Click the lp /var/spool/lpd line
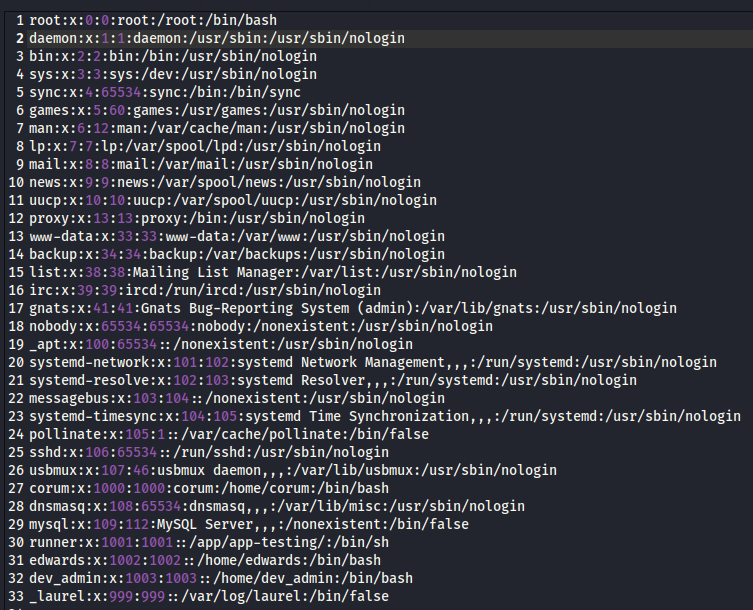The width and height of the screenshot is (753, 610). [x=205, y=146]
